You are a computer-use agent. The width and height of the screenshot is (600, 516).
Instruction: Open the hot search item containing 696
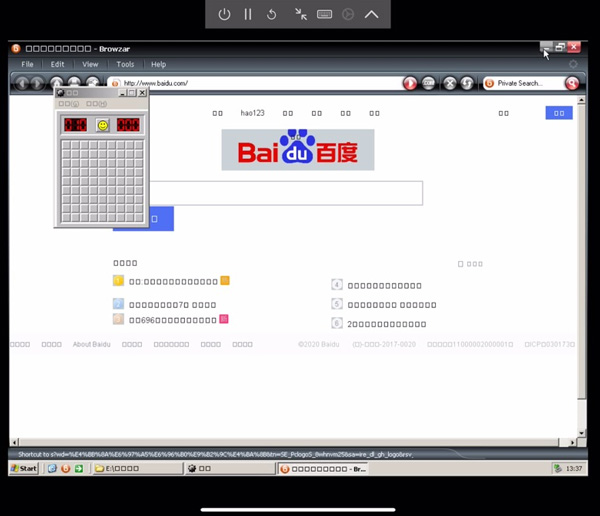coord(173,320)
